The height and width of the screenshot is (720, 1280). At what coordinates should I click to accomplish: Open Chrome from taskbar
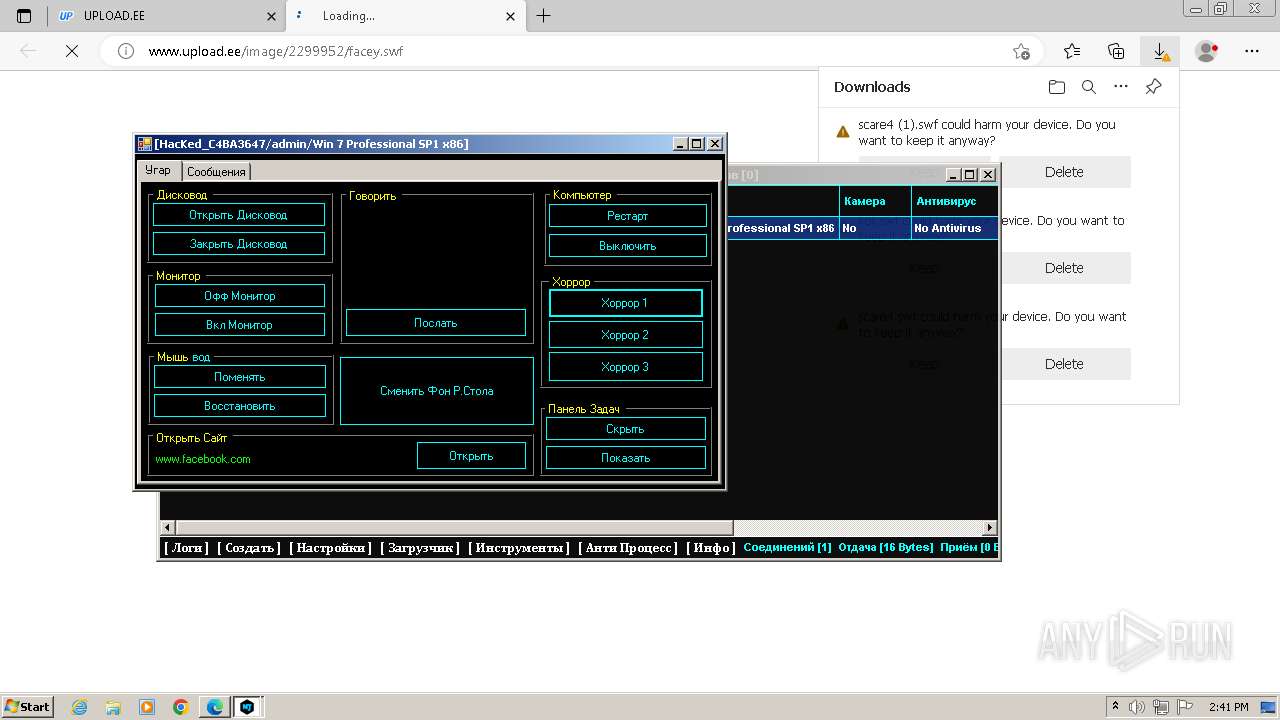coord(181,707)
